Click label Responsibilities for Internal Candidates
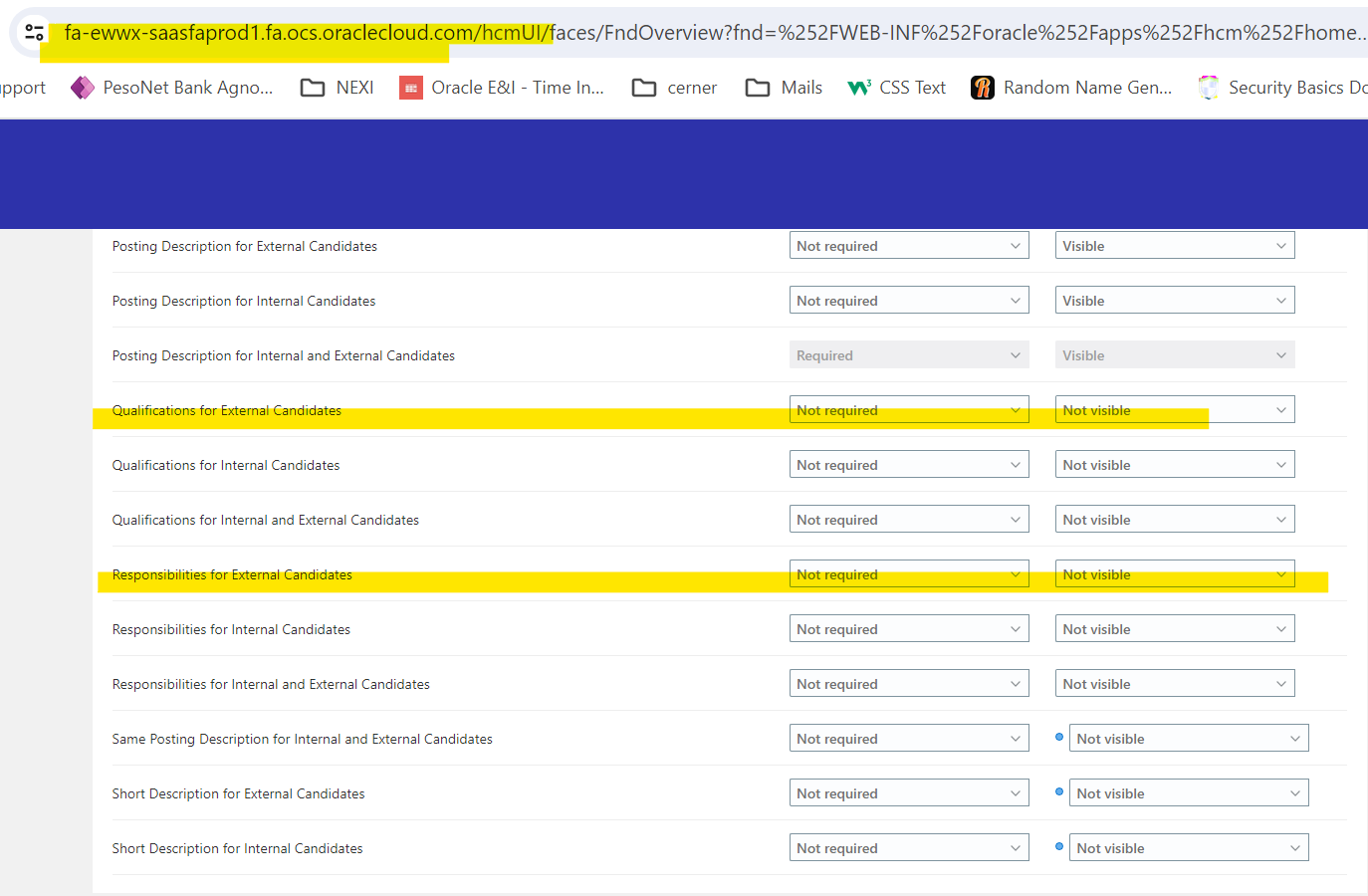This screenshot has height=896, width=1368. (231, 629)
